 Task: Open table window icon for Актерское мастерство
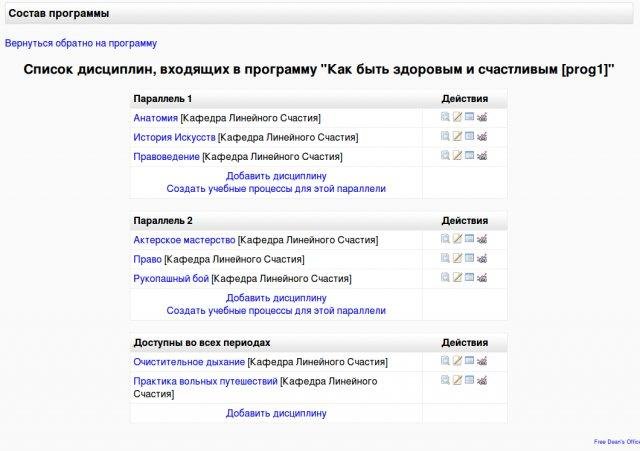(x=469, y=239)
